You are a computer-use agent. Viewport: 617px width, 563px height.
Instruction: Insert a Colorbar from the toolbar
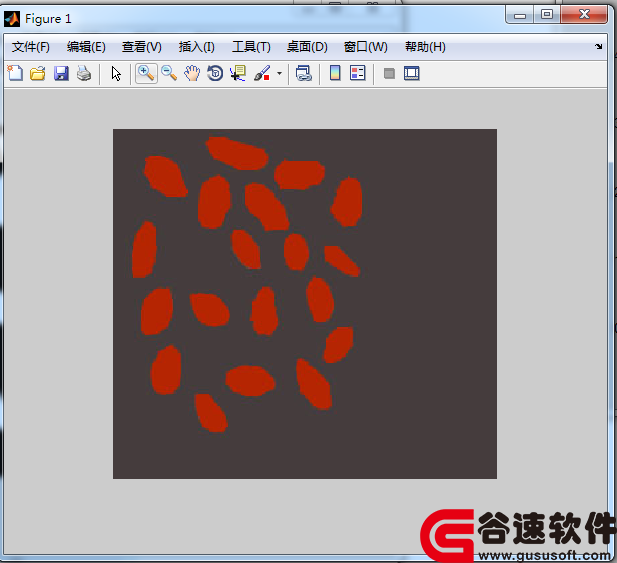click(x=335, y=73)
